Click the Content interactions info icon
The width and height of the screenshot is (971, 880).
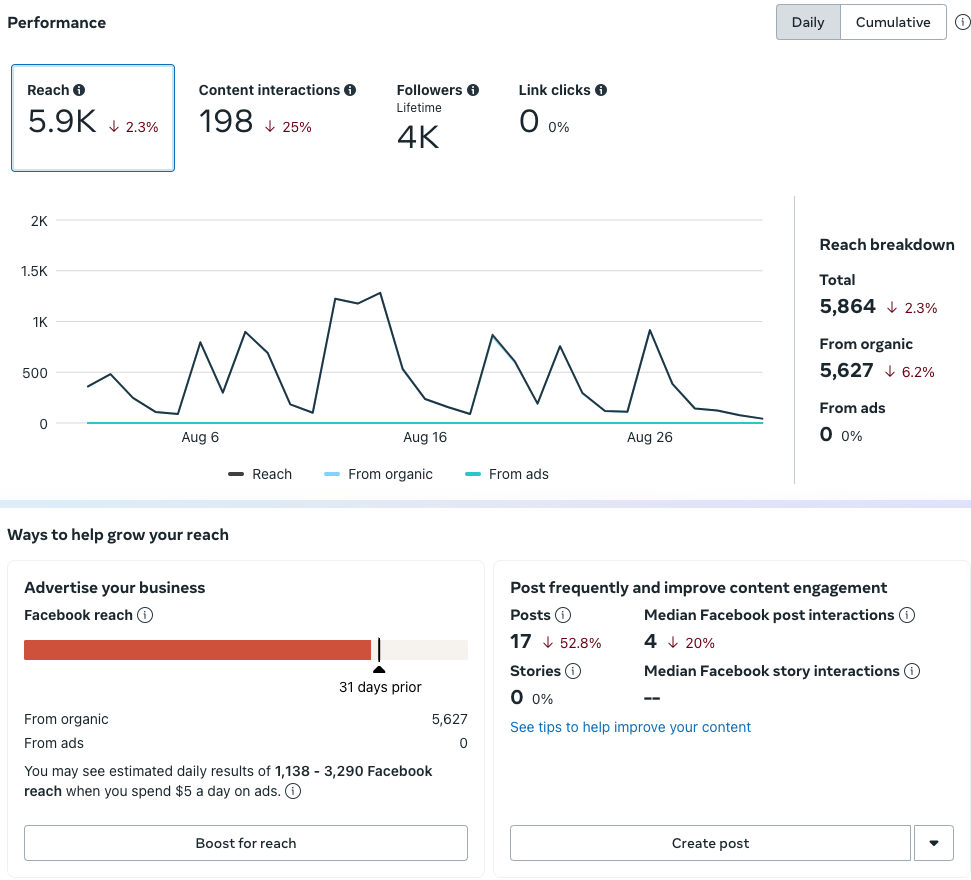pyautogui.click(x=350, y=90)
